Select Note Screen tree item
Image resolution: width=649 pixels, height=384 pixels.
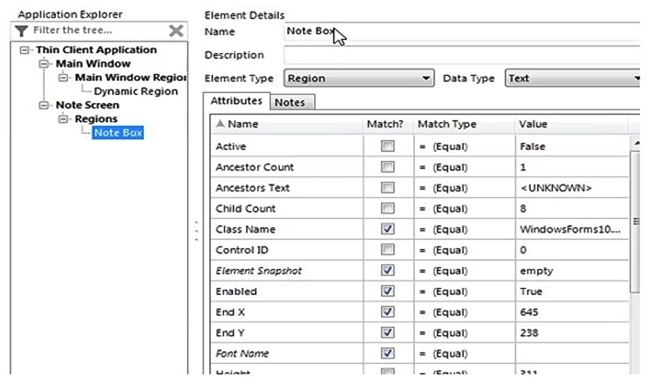point(87,105)
